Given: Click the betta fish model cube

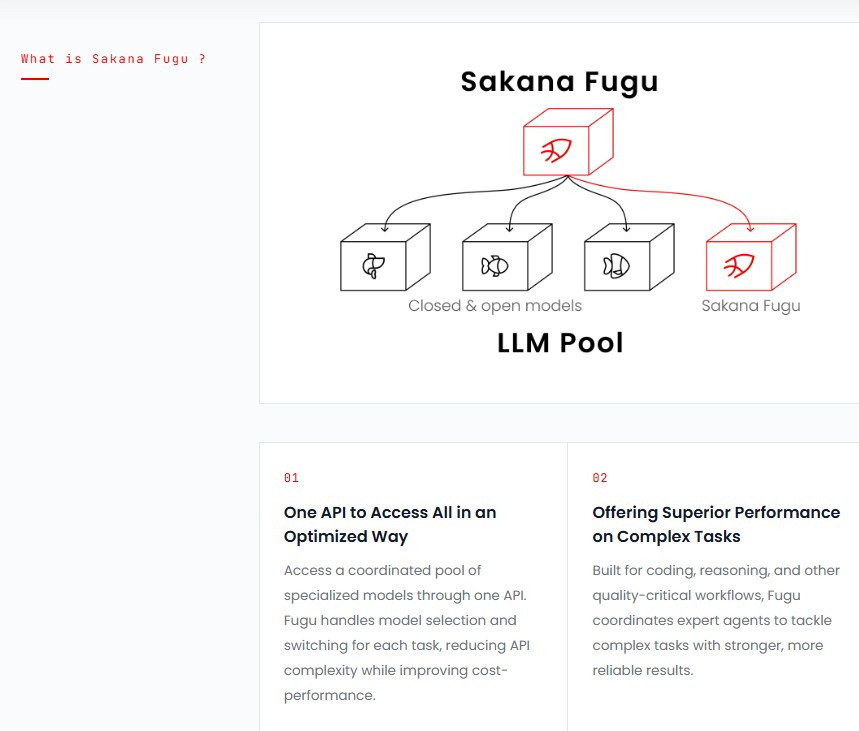Looking at the screenshot, I should [385, 257].
